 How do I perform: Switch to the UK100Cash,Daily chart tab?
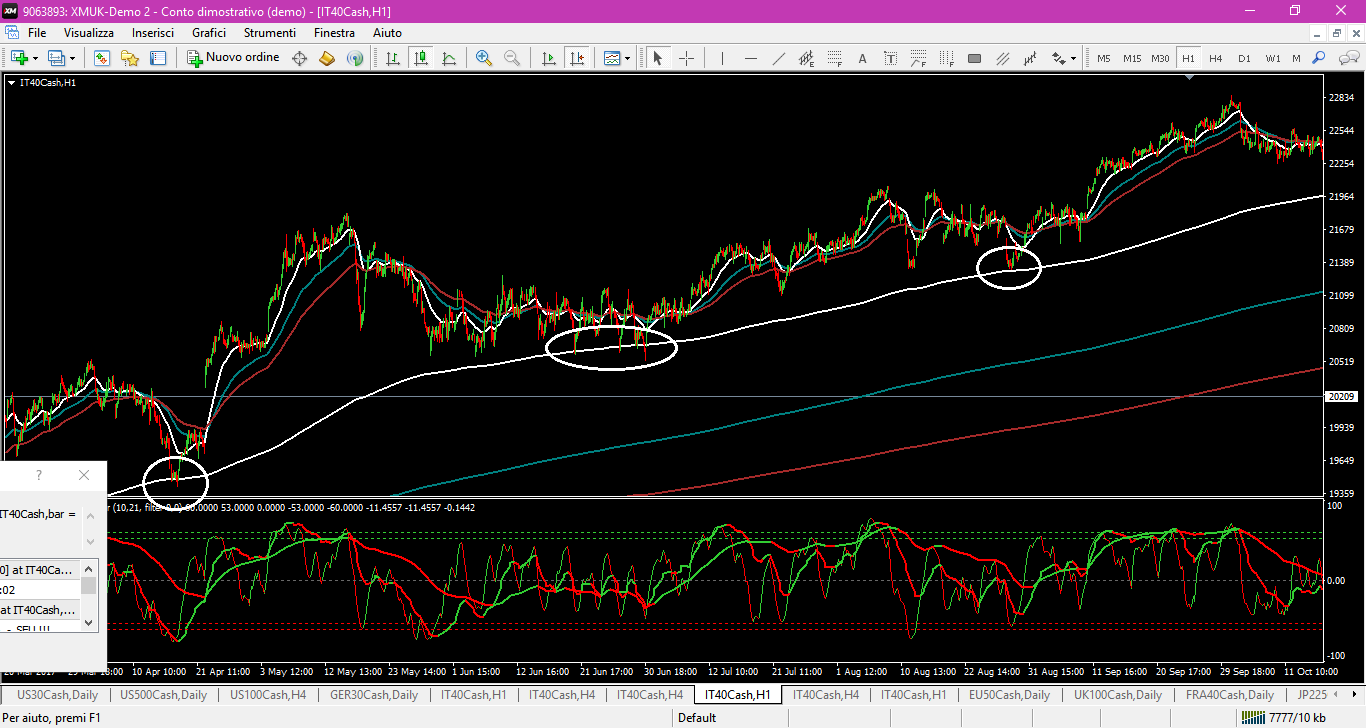pyautogui.click(x=1117, y=694)
